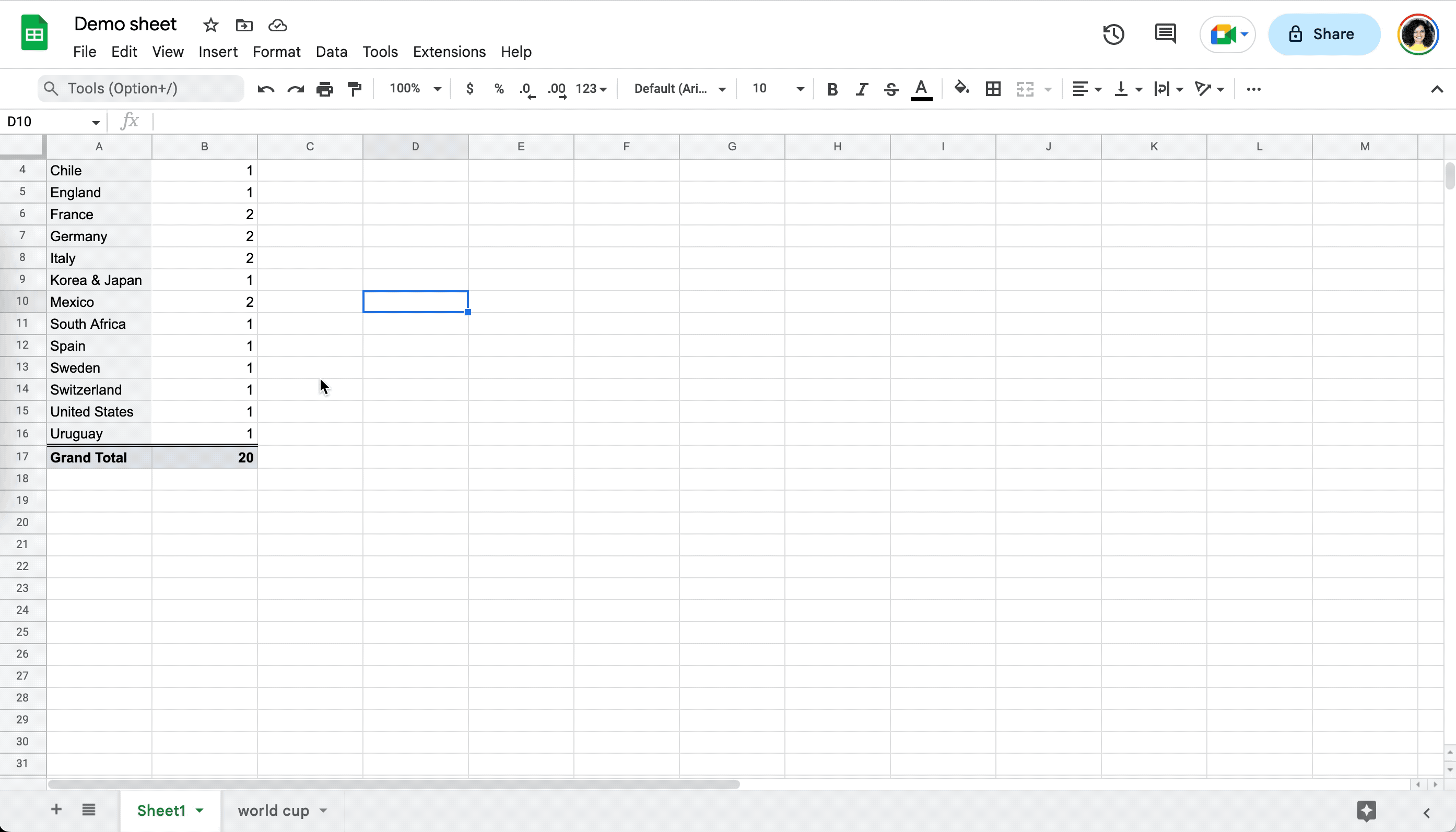1456x832 pixels.
Task: Click the currency format icon
Action: (x=469, y=89)
